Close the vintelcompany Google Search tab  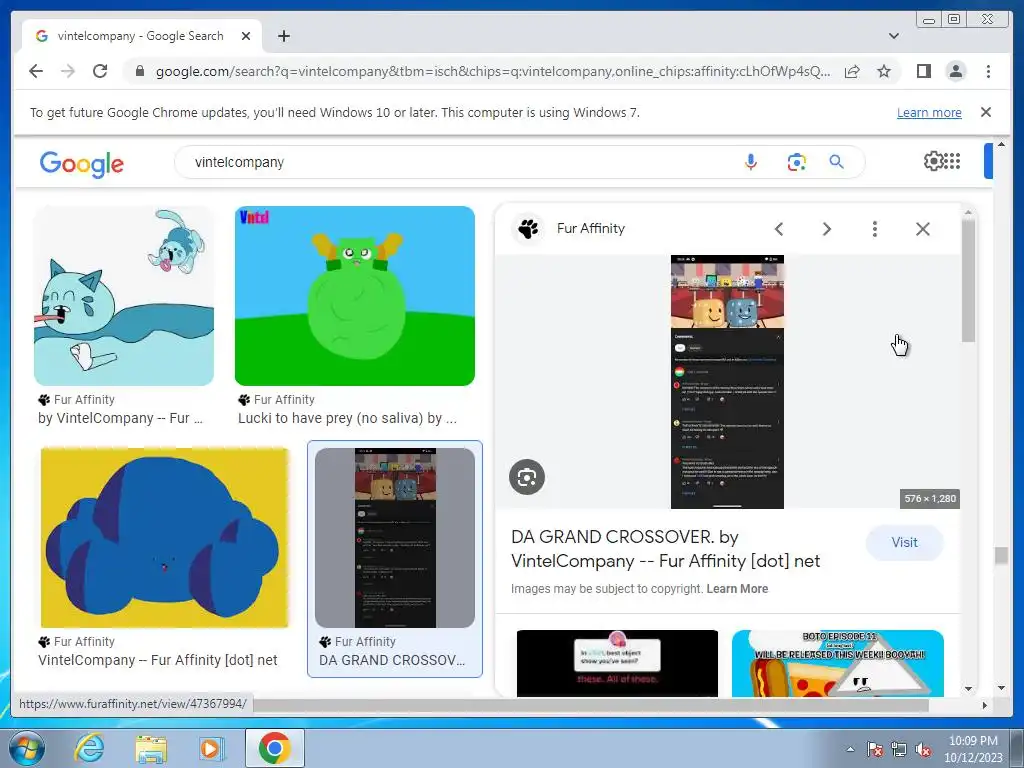tap(246, 36)
